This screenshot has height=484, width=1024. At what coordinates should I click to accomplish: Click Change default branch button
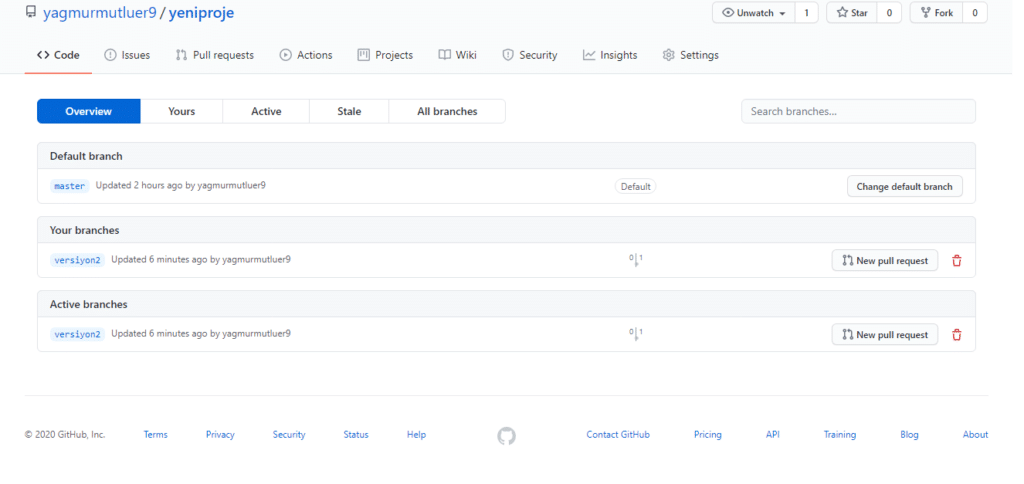click(904, 187)
